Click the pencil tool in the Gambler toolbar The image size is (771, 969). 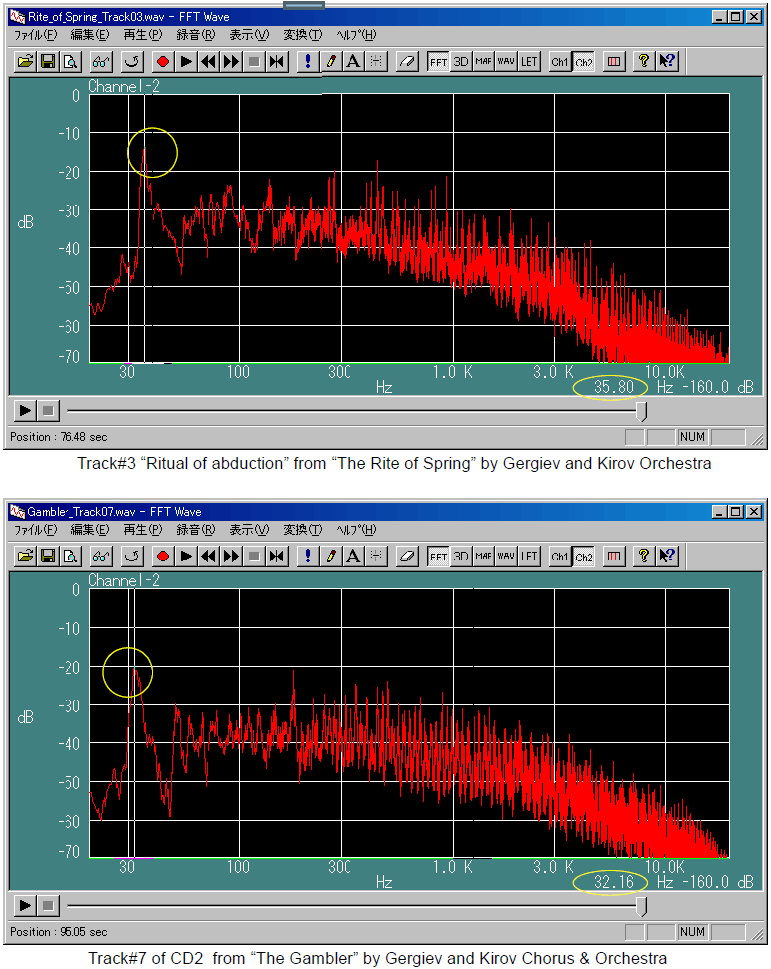tap(330, 556)
